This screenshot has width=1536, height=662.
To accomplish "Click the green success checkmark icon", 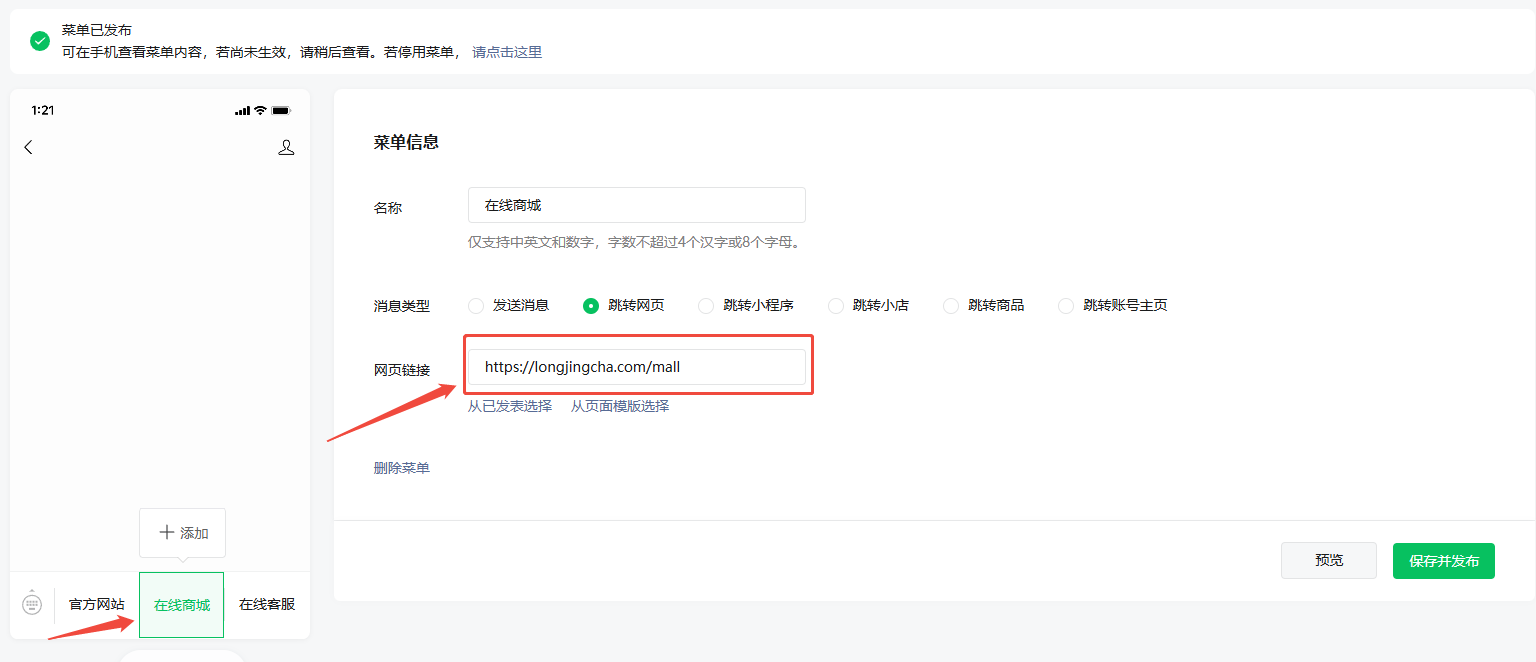I will coord(40,41).
